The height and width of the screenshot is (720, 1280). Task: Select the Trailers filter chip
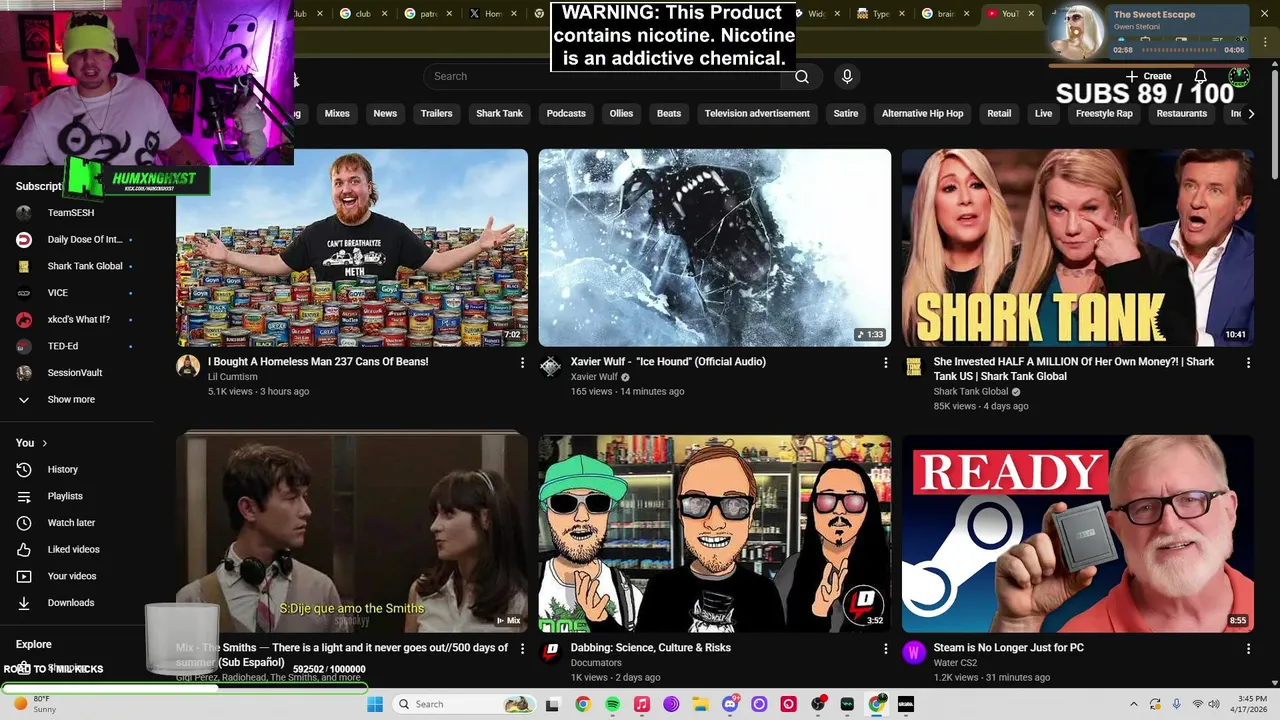(x=436, y=114)
